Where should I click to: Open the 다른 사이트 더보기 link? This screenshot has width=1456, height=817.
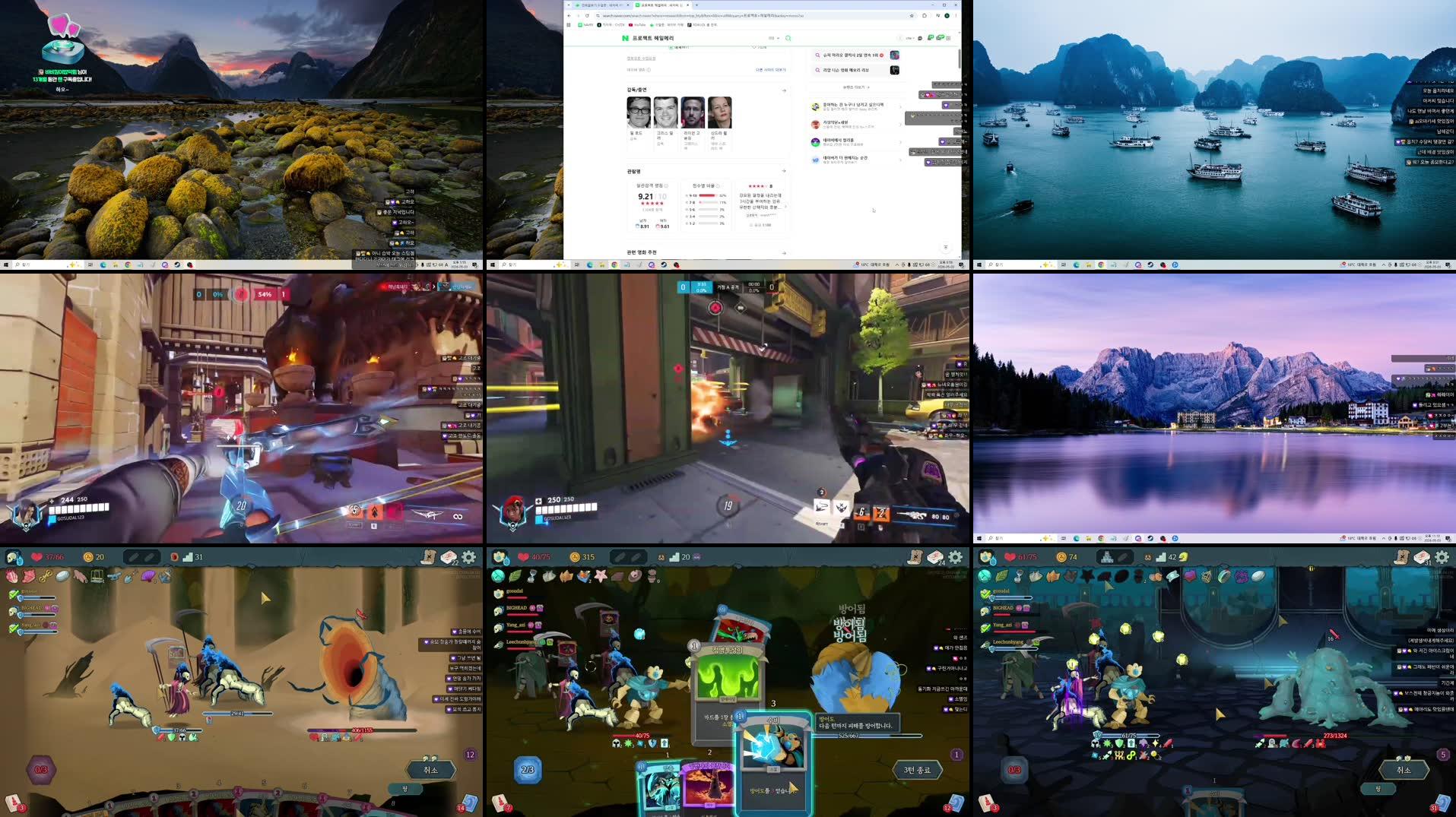(770, 70)
